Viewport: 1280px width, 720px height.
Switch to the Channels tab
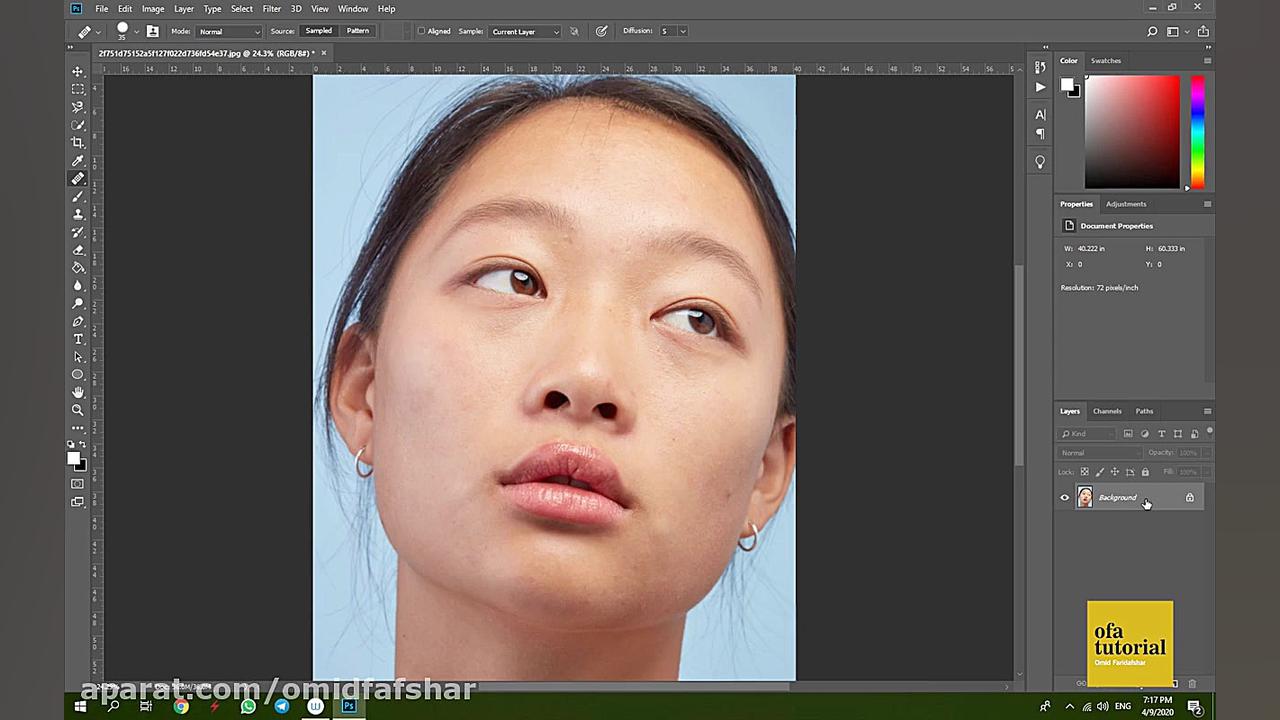1107,411
